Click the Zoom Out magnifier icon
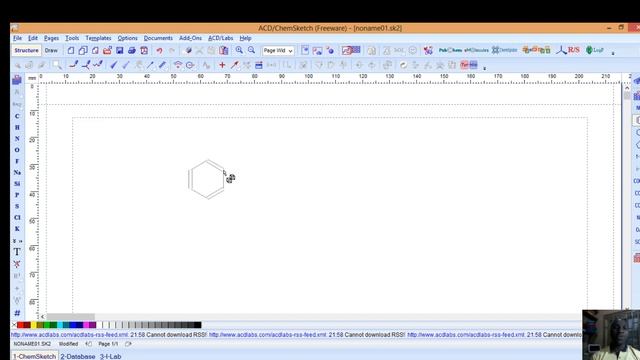 click(251, 50)
